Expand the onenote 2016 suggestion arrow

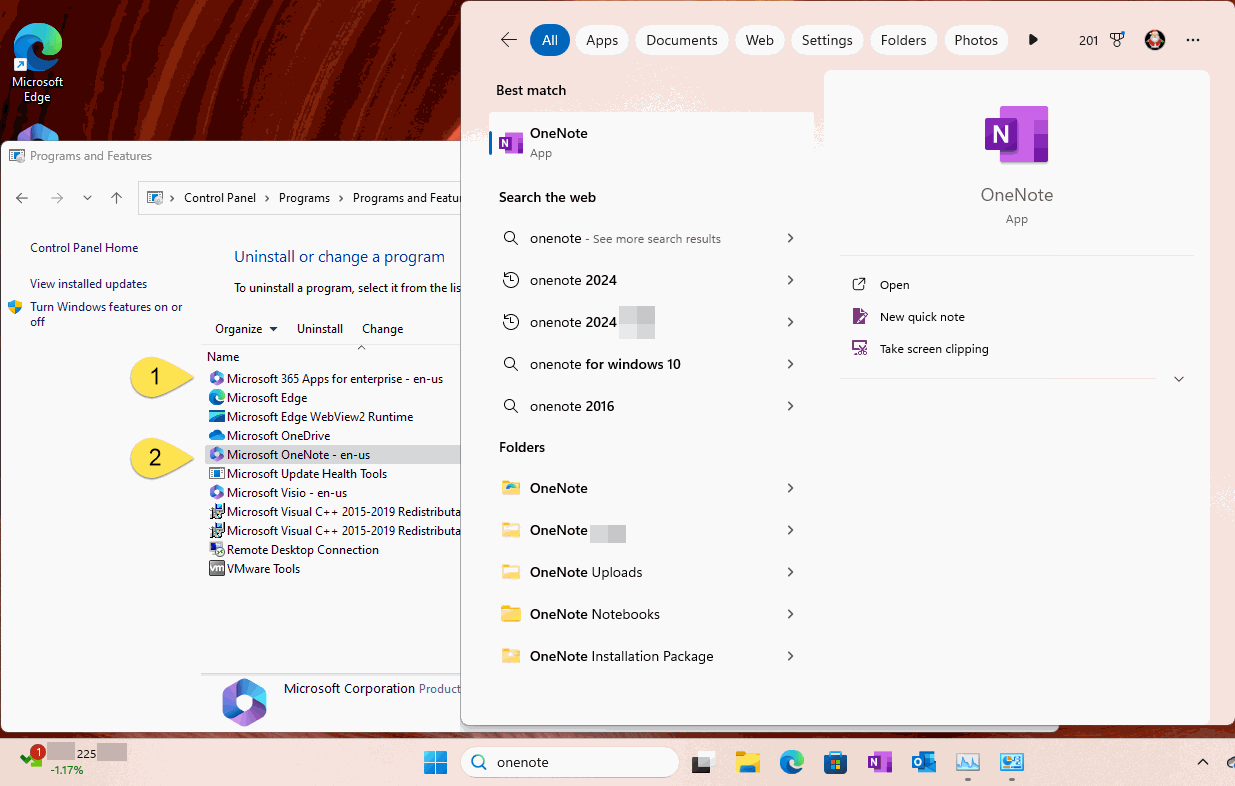point(790,406)
